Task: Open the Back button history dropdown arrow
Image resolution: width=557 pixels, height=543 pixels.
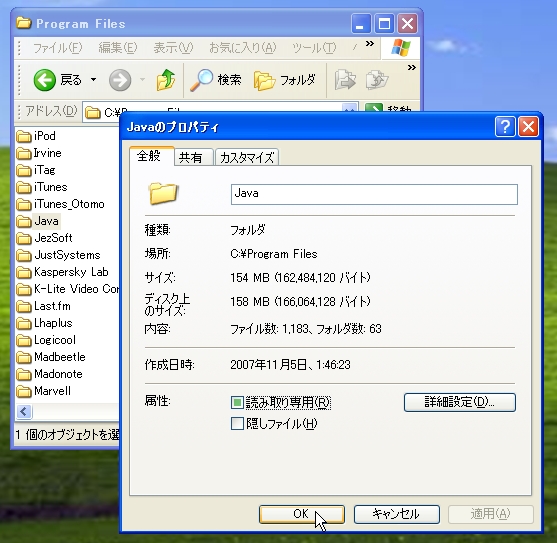Action: pyautogui.click(x=93, y=80)
